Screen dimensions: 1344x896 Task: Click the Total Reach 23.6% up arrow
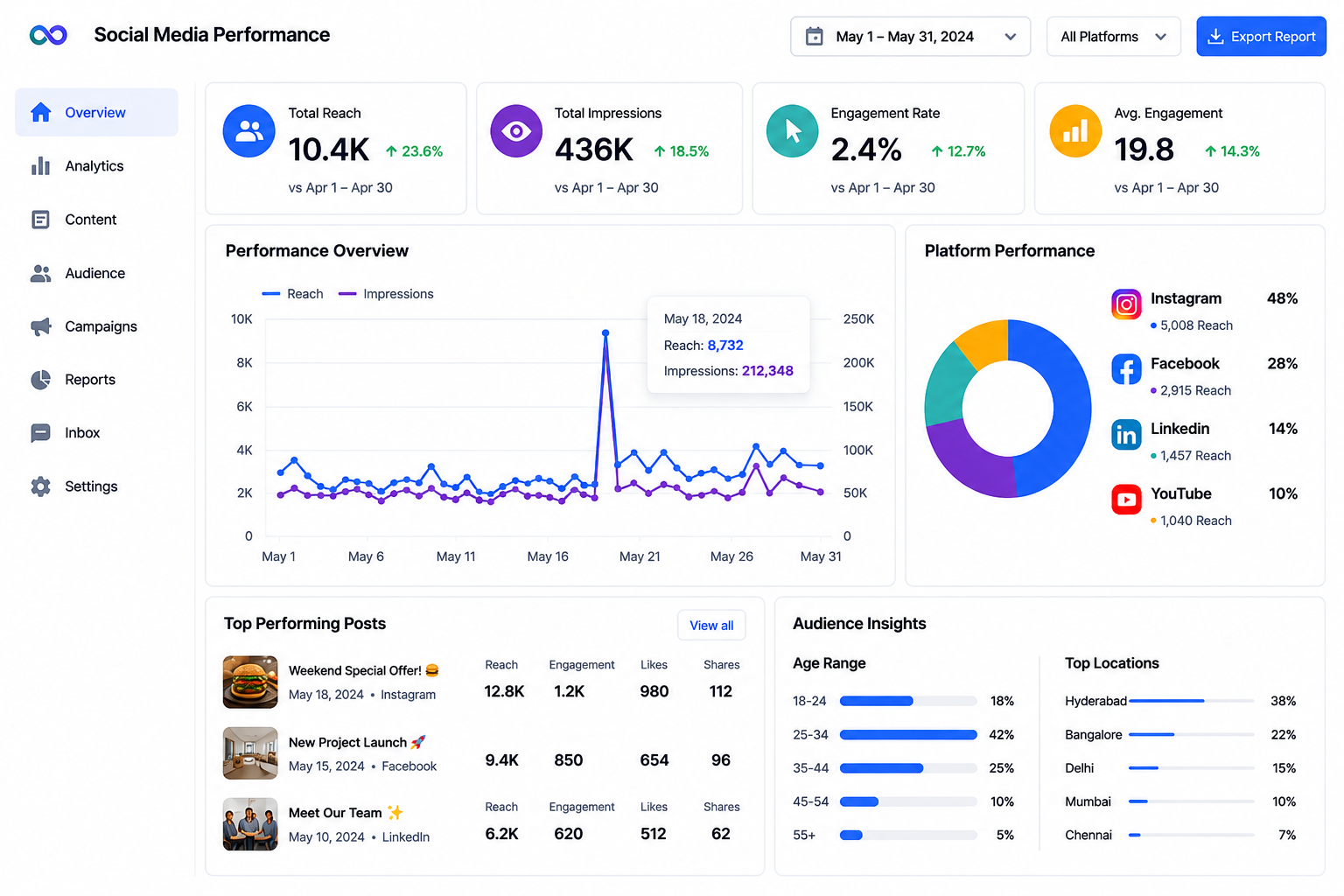tap(391, 151)
